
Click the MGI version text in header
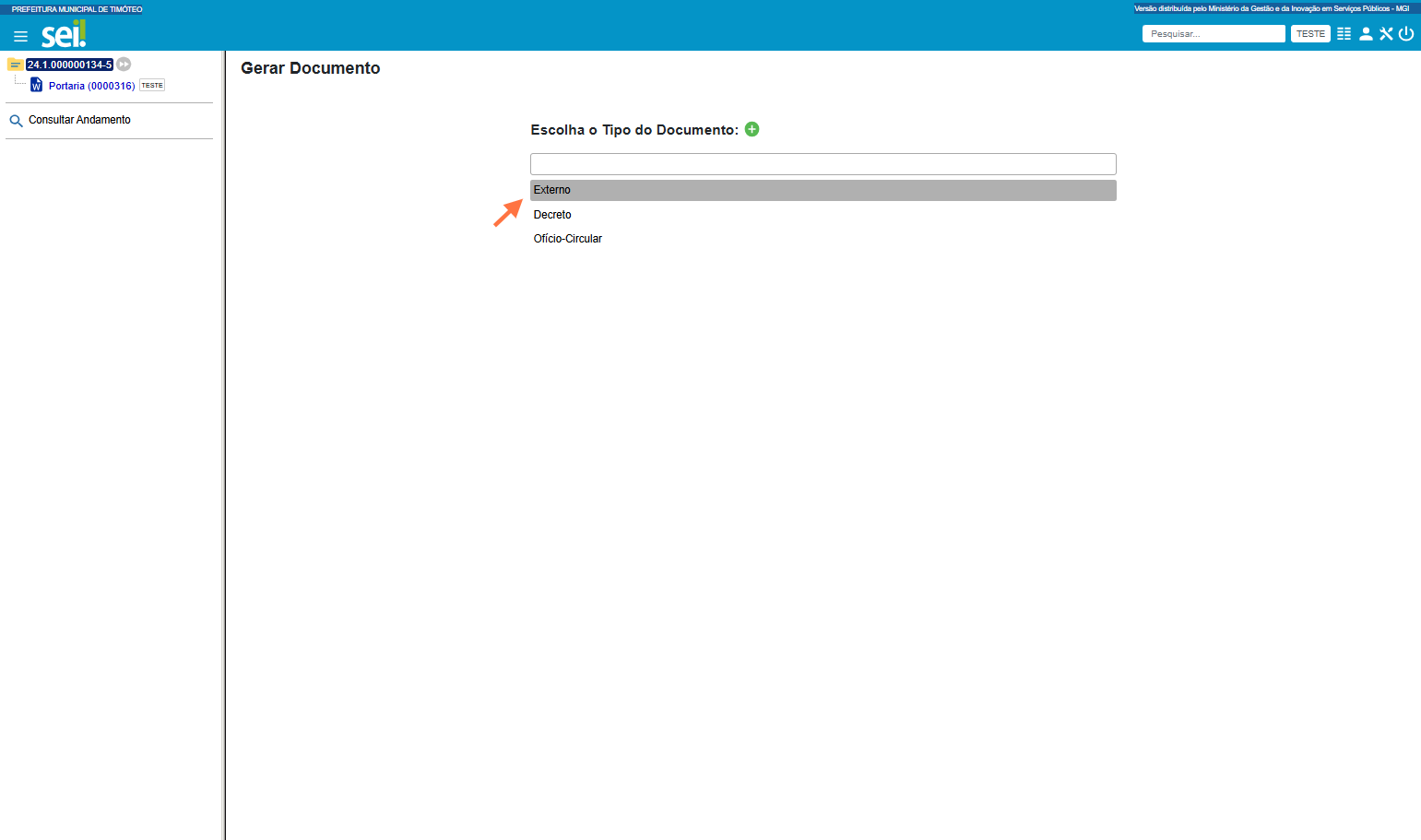[1272, 8]
